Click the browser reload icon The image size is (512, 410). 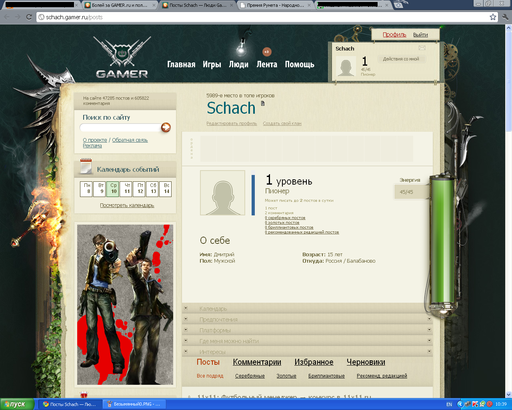(x=29, y=17)
